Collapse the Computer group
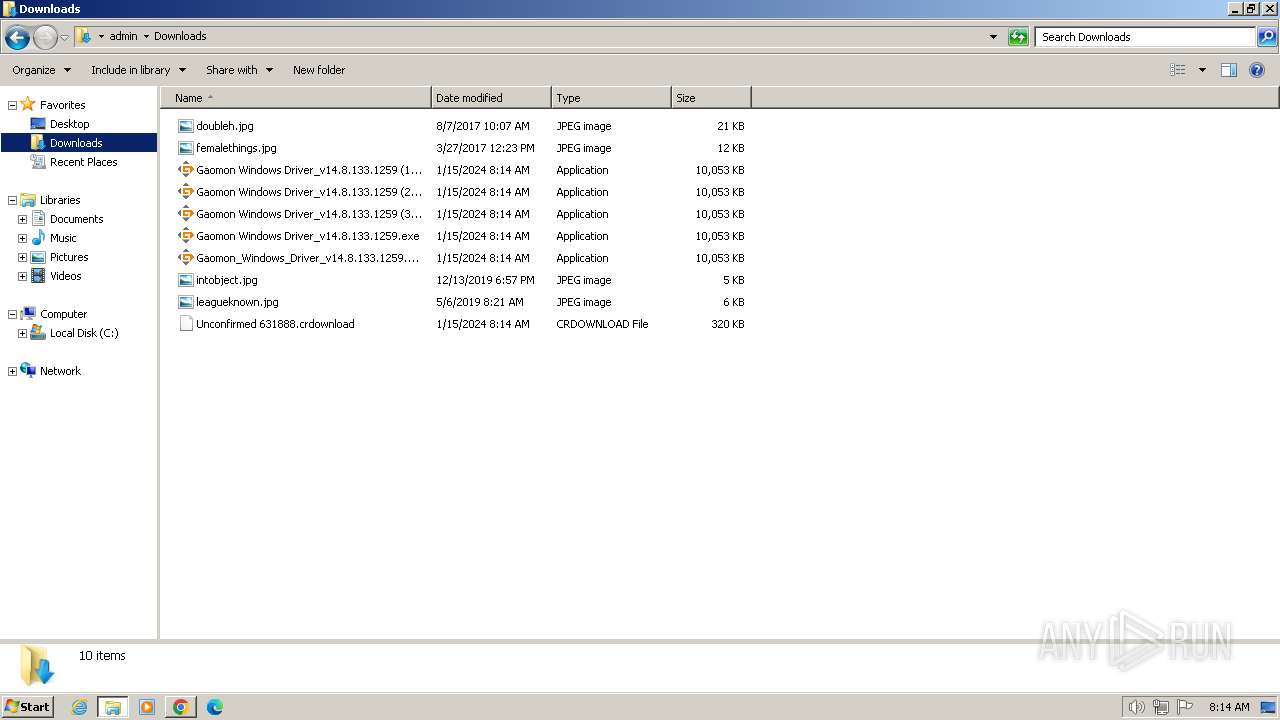This screenshot has width=1280, height=720. click(12, 314)
